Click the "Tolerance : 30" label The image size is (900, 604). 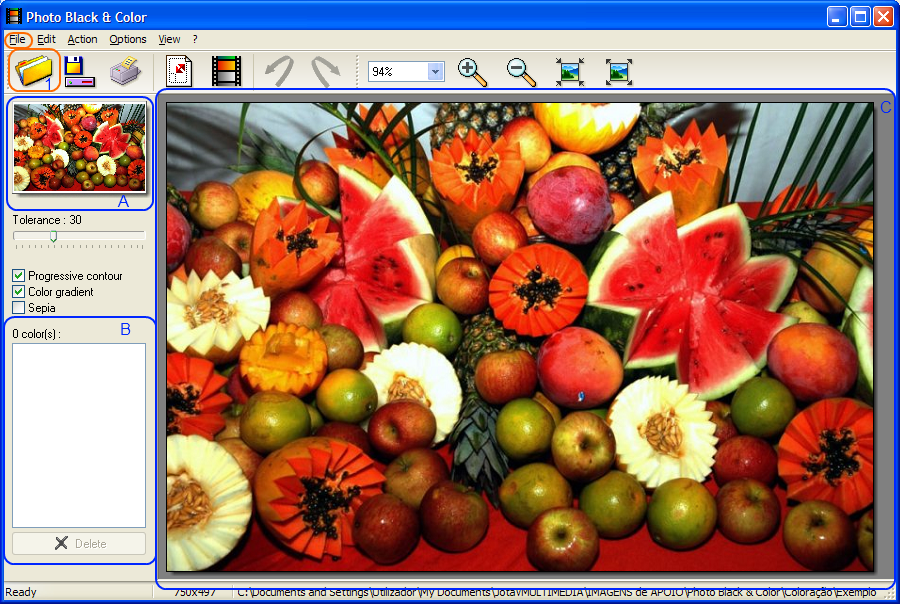(x=47, y=220)
